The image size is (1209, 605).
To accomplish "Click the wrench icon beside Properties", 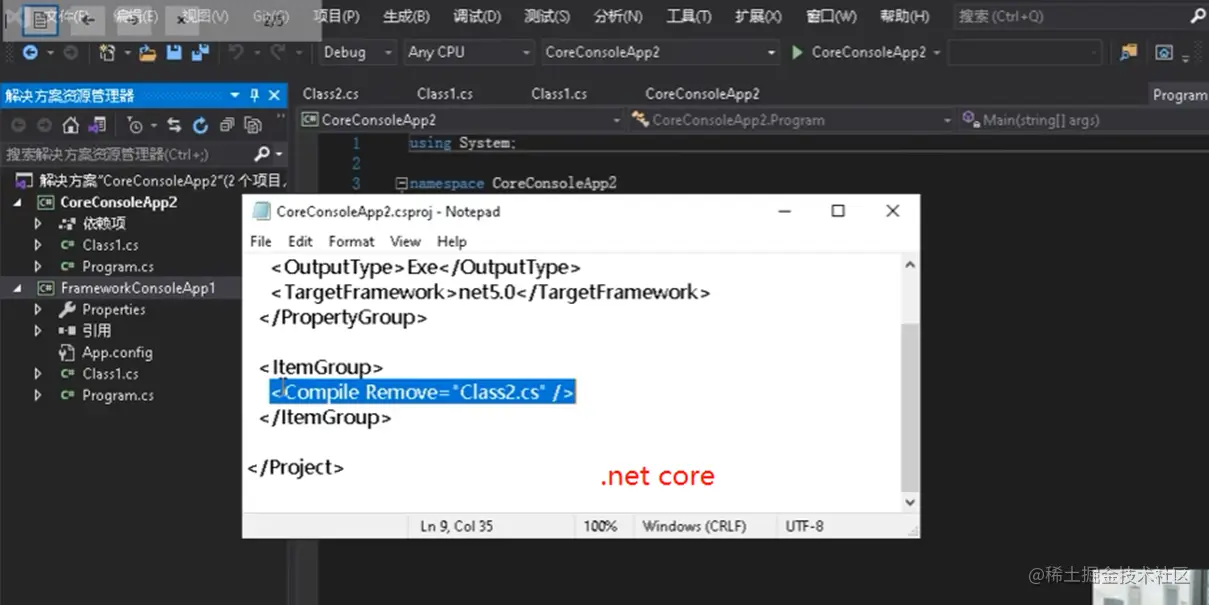I will (67, 309).
